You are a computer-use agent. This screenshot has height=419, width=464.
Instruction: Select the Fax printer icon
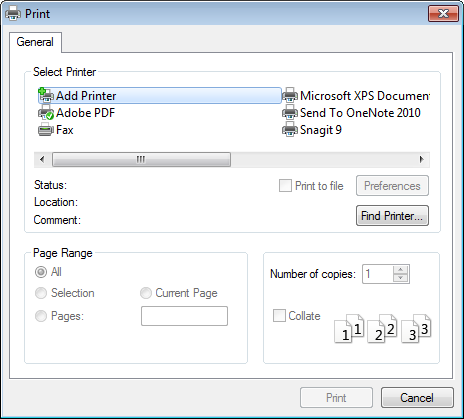(x=46, y=130)
